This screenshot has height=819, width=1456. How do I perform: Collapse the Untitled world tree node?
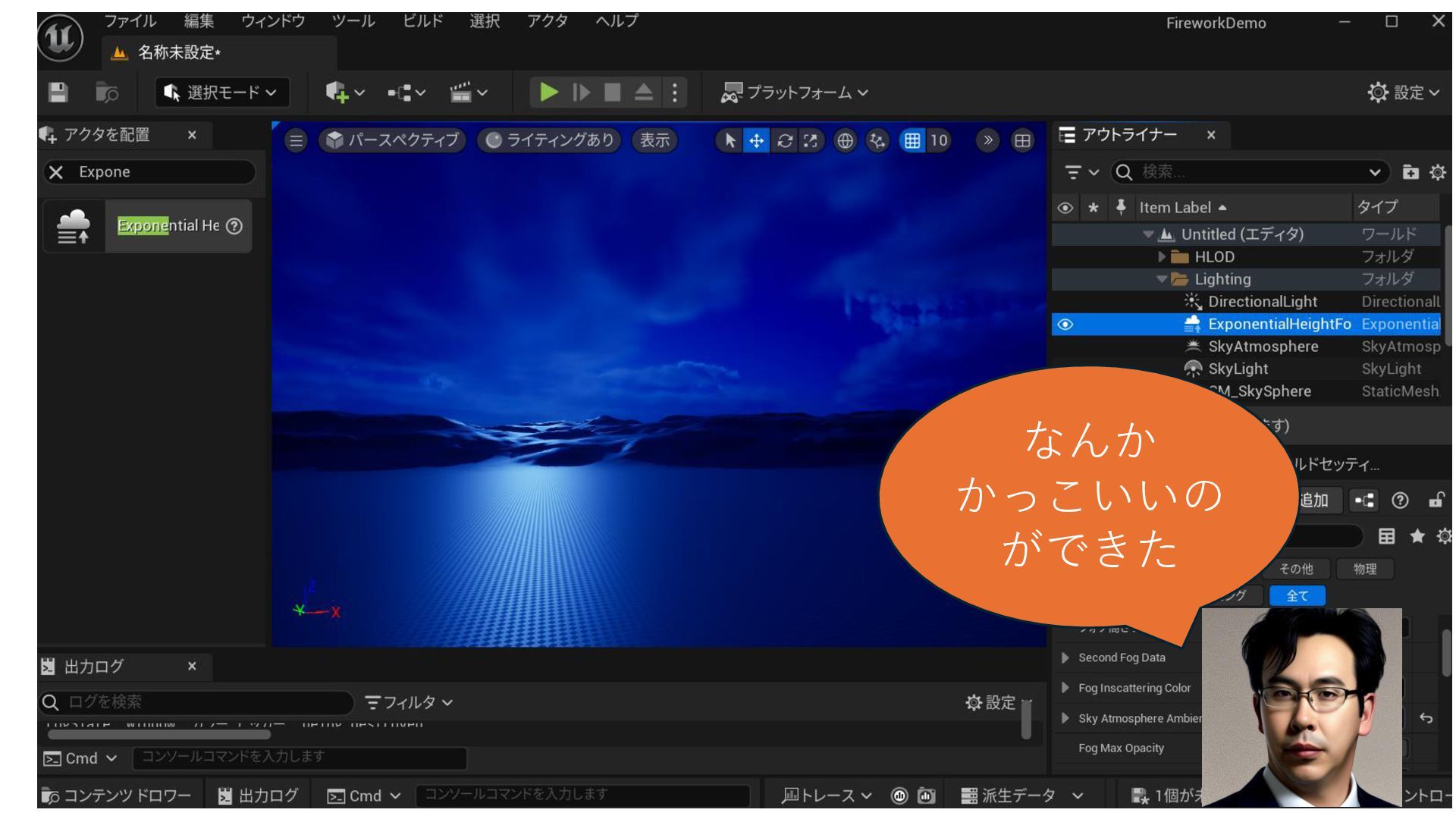tap(1148, 234)
